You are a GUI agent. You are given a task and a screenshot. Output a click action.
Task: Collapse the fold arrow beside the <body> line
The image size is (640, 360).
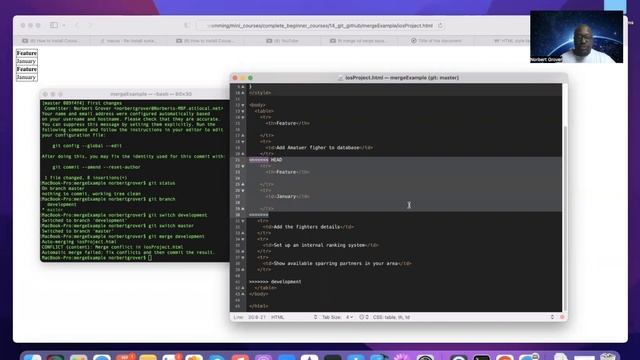tap(243, 105)
